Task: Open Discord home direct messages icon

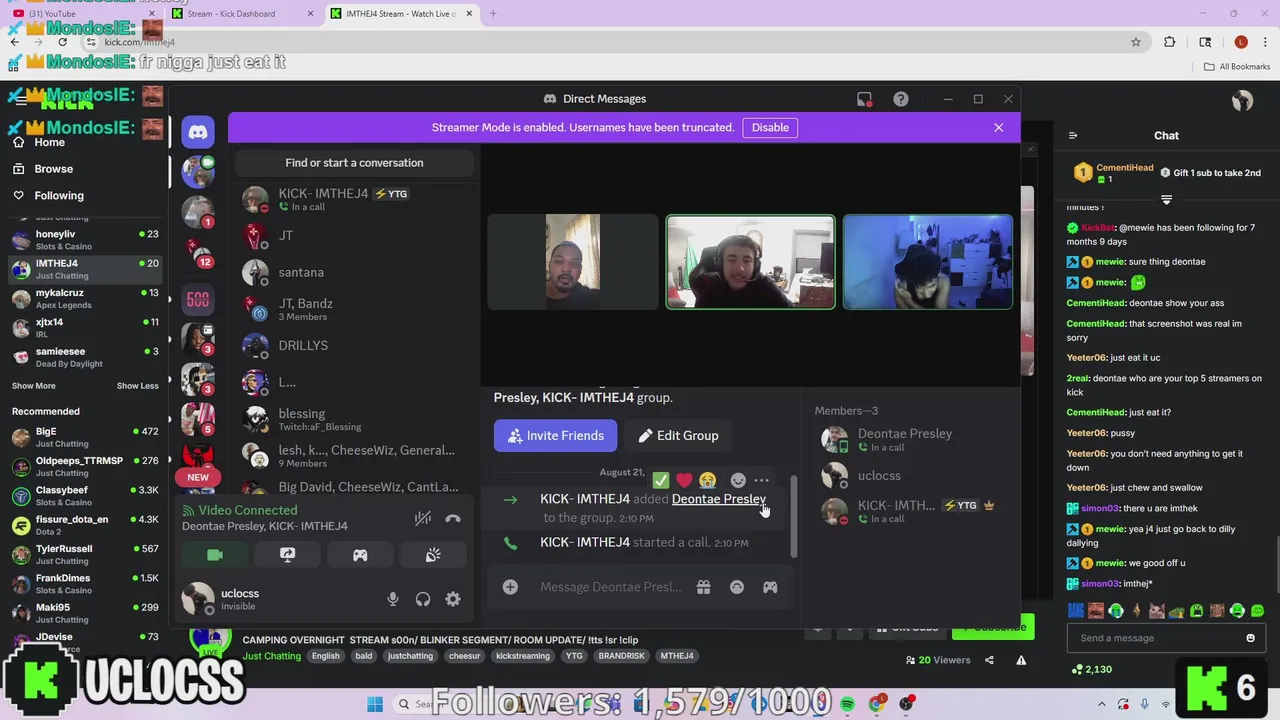Action: click(198, 132)
